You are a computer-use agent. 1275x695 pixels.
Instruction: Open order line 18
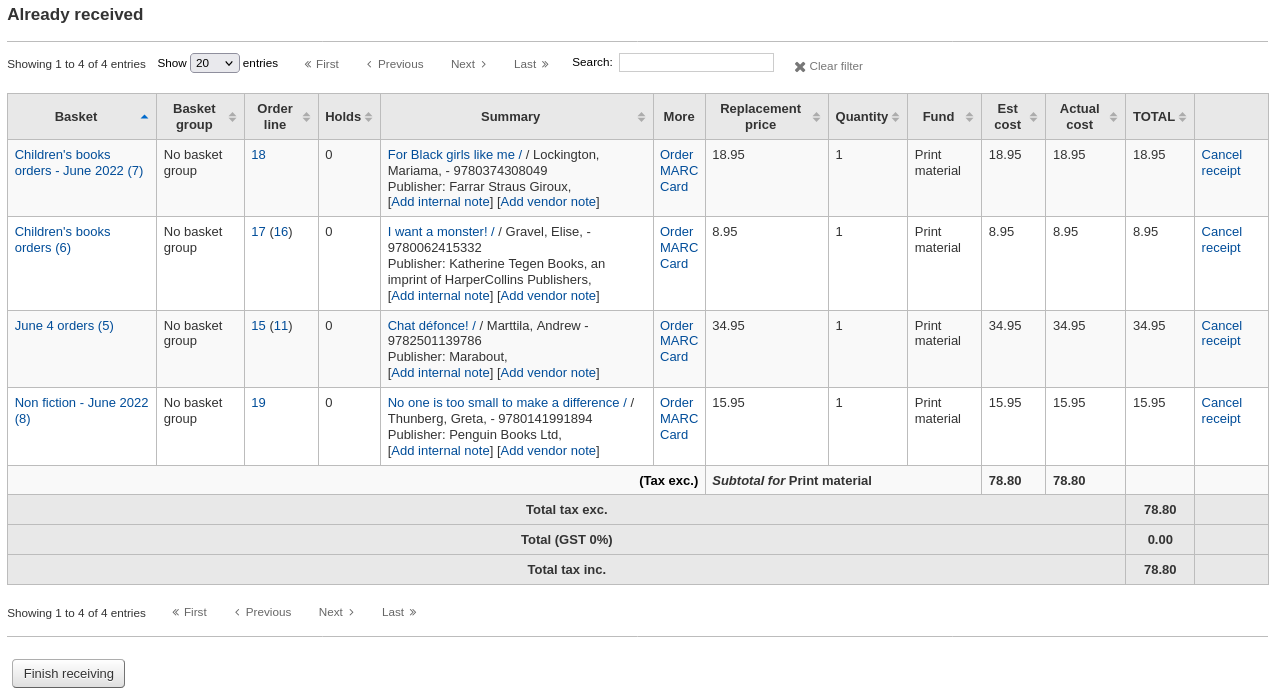click(x=258, y=154)
